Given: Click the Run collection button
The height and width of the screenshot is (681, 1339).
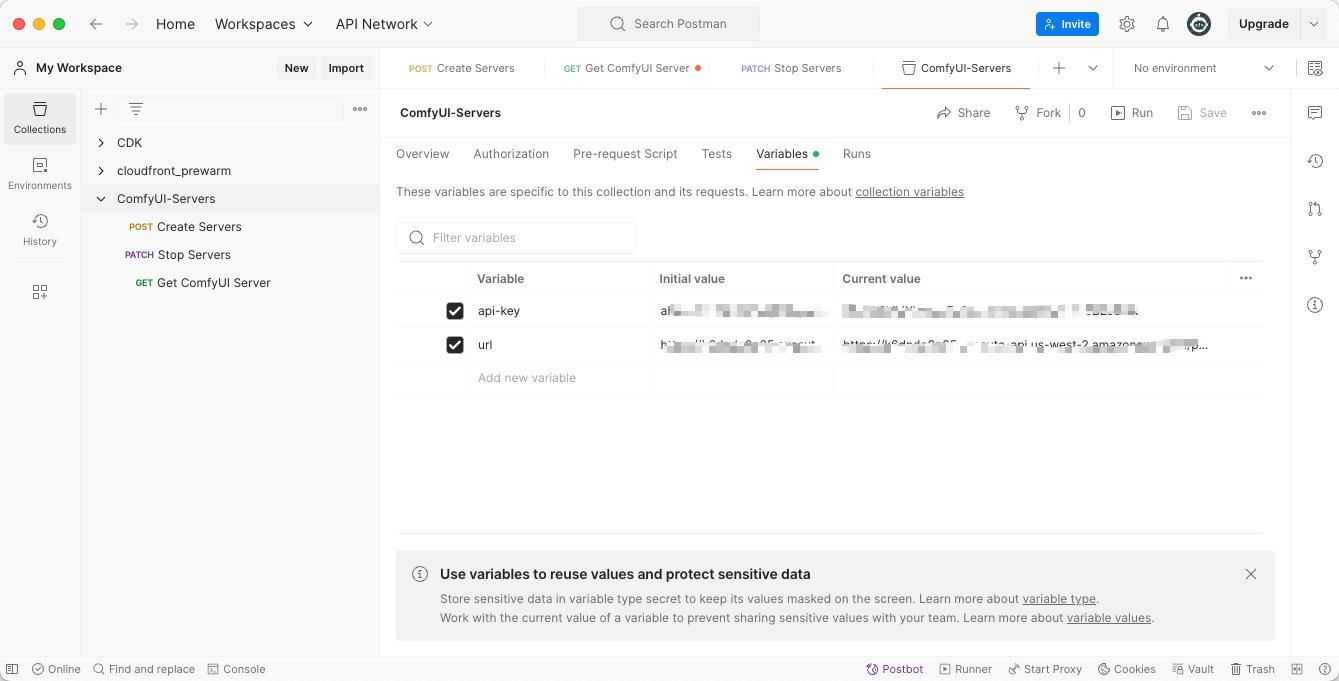Looking at the screenshot, I should point(1132,113).
